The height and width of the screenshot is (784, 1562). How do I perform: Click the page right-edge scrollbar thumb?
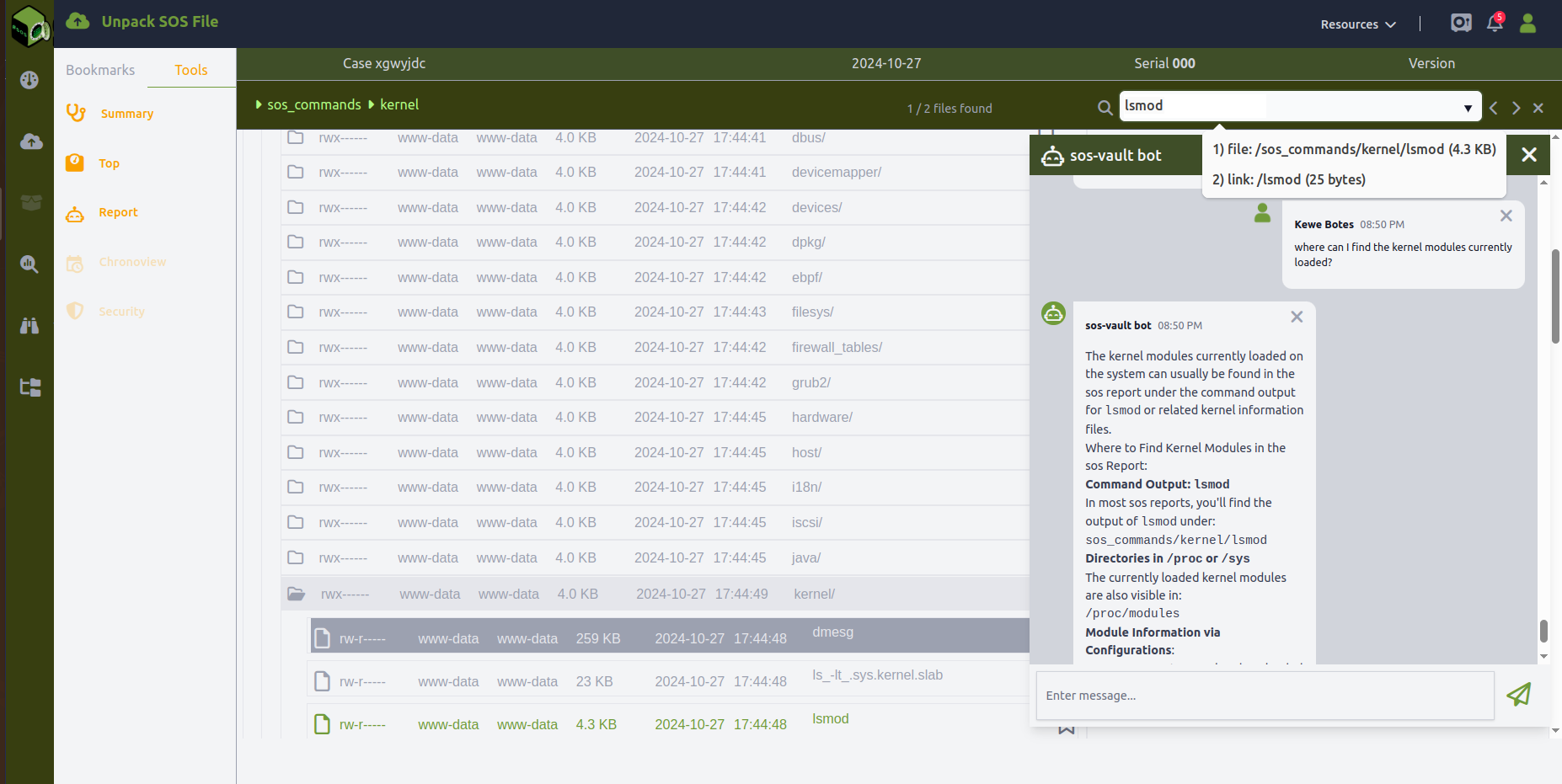[1555, 296]
